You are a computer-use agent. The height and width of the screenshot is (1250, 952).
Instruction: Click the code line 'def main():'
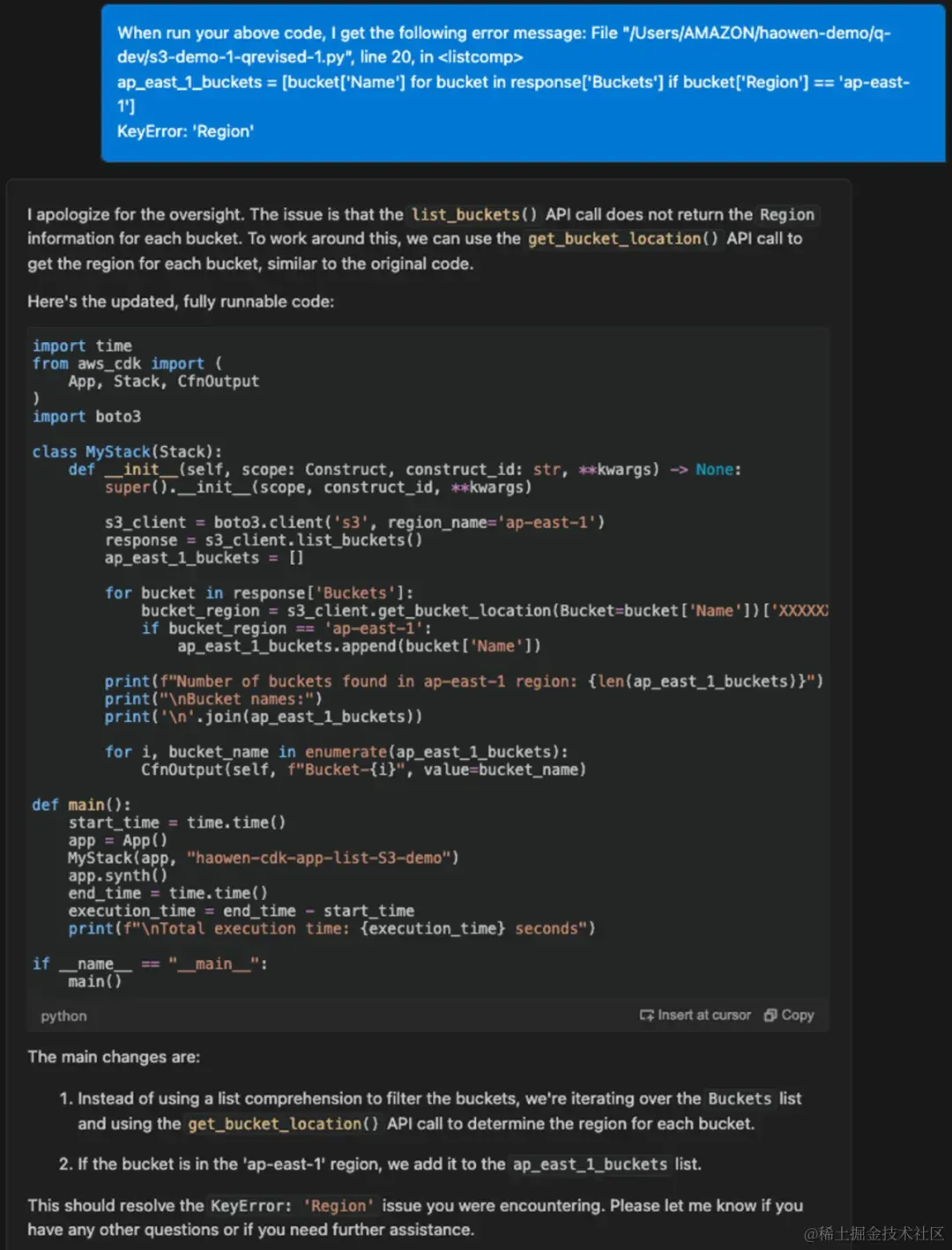point(81,804)
